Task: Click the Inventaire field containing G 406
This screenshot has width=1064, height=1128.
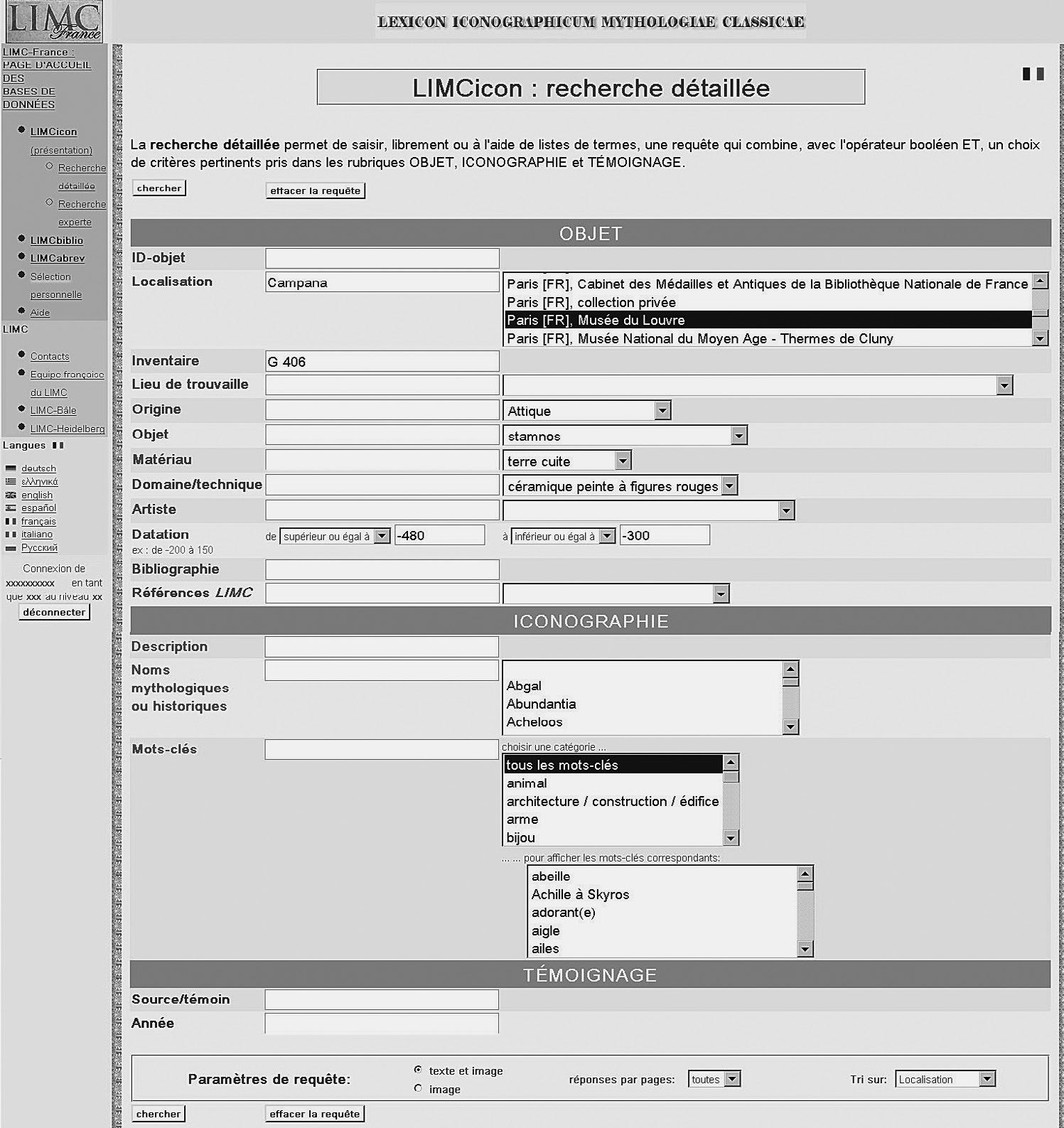Action: pyautogui.click(x=382, y=361)
